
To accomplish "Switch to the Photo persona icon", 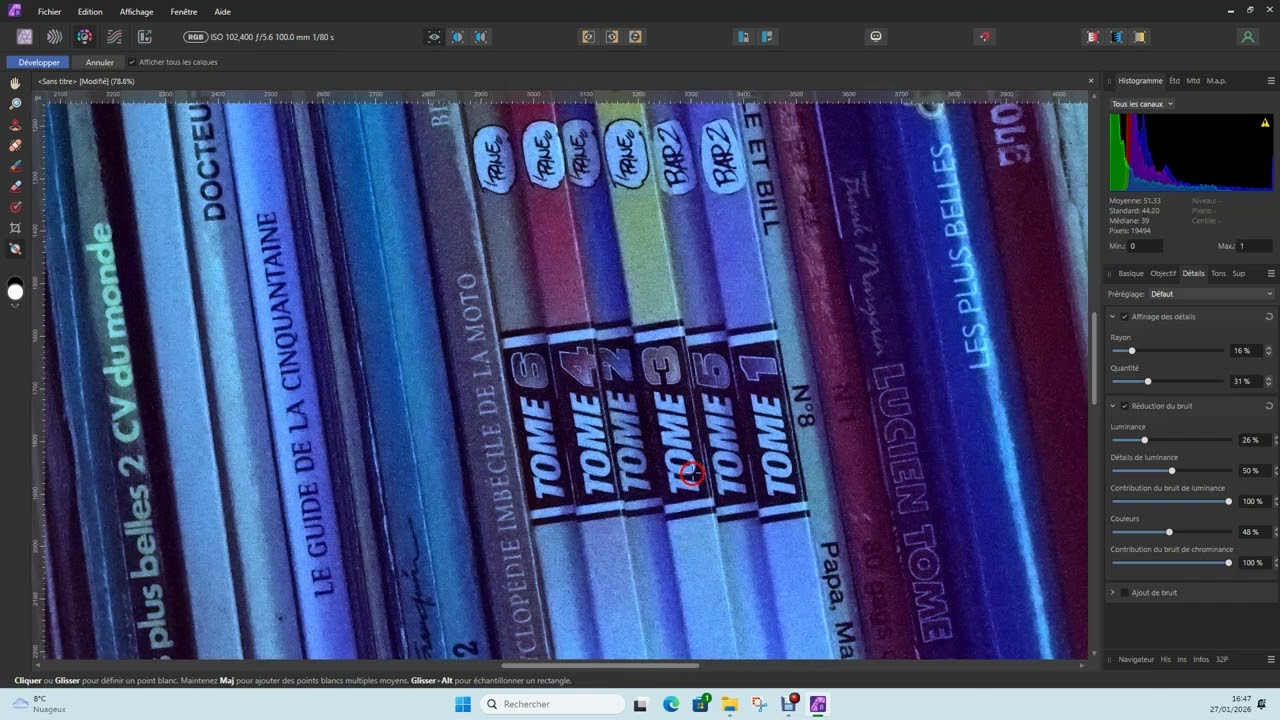I will (x=25, y=37).
